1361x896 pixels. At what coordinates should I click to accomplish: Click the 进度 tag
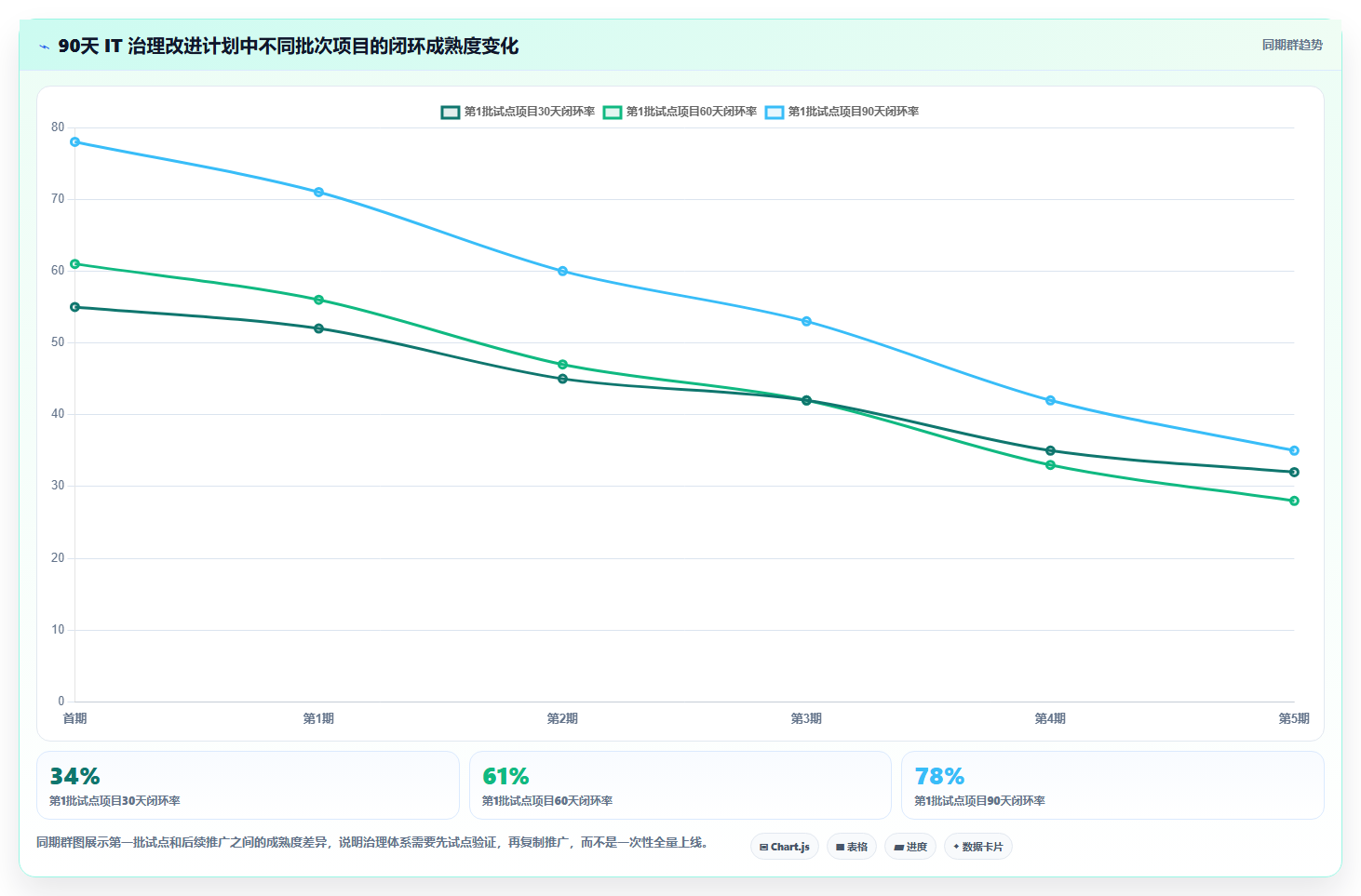click(910, 847)
